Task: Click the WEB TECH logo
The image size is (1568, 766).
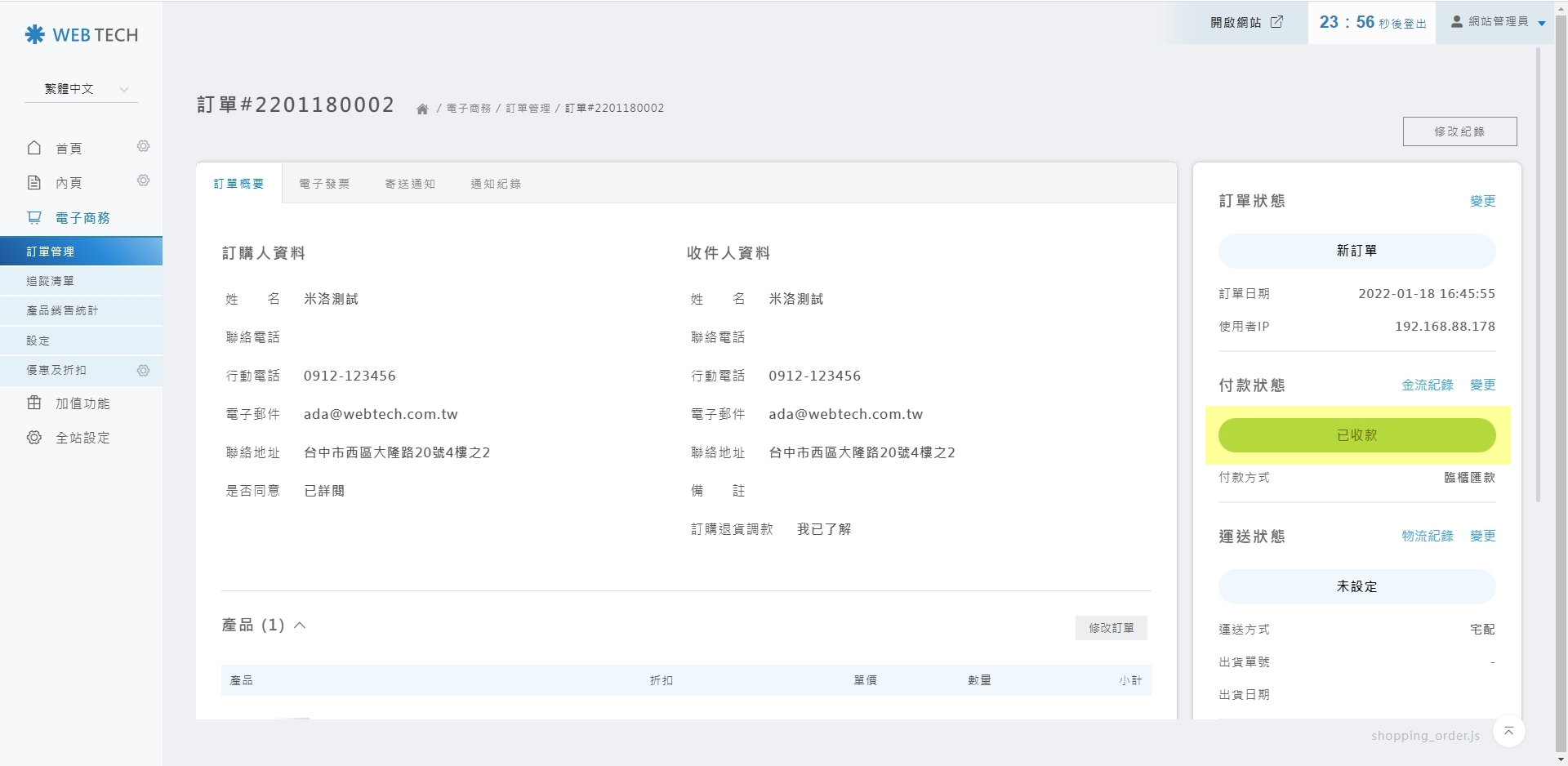Action: tap(82, 35)
